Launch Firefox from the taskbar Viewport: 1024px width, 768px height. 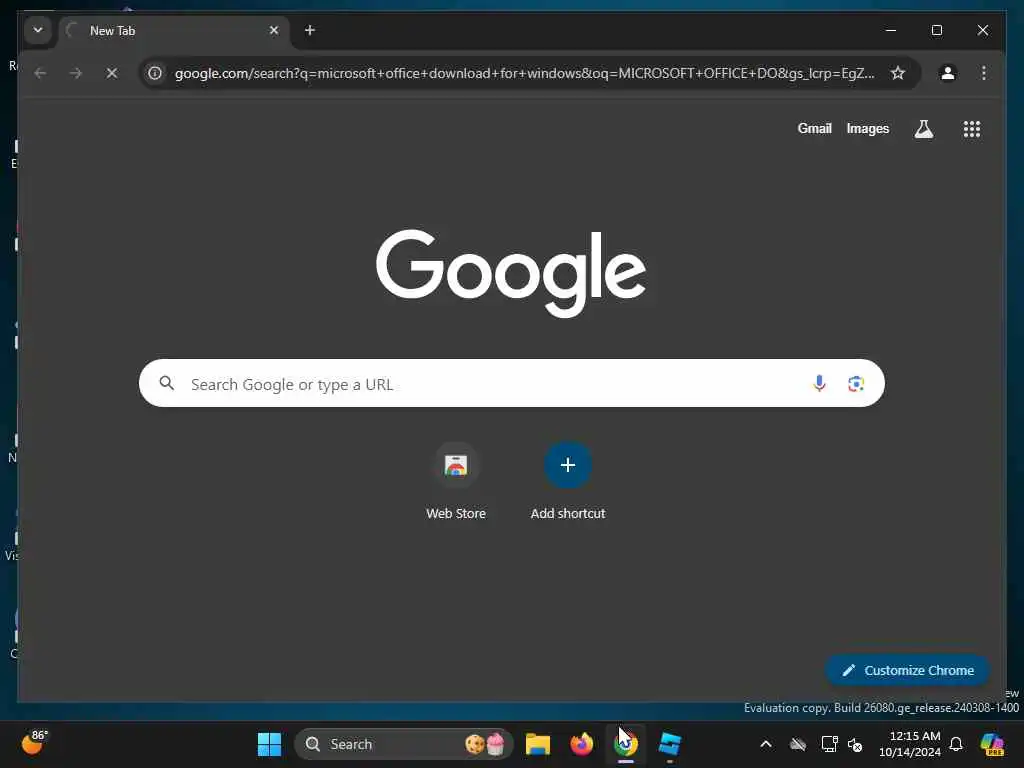[x=581, y=744]
